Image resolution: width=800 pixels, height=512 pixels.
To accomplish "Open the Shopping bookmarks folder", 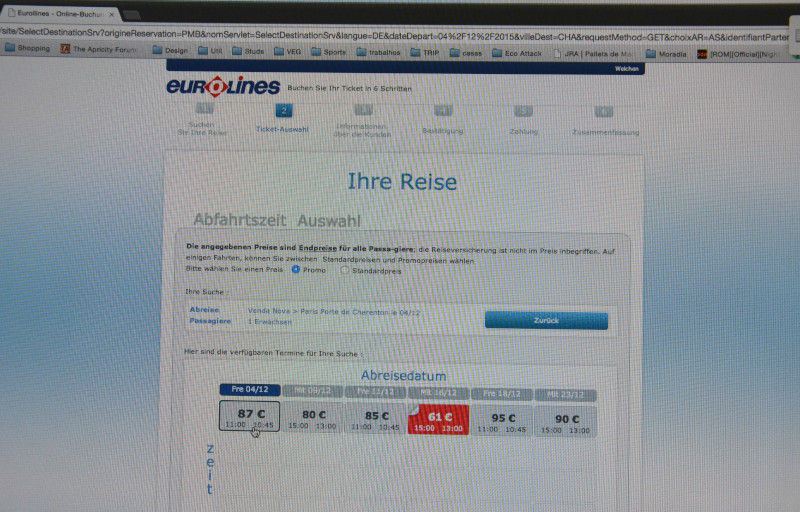I will (x=27, y=48).
